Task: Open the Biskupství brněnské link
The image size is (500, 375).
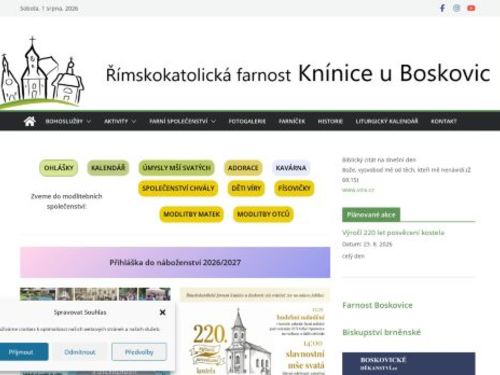Action: 381,332
